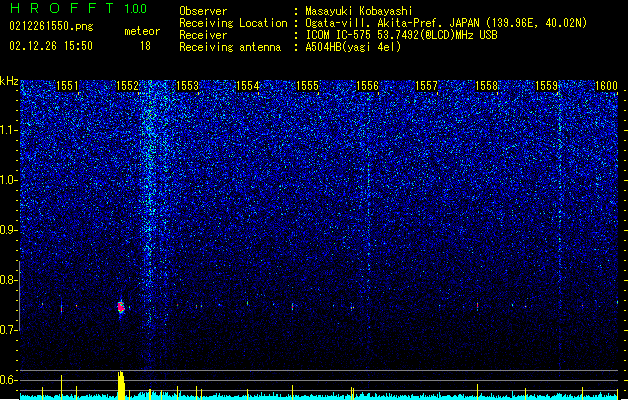Click the 1559 time marker
The image size is (629, 400).
click(x=547, y=86)
